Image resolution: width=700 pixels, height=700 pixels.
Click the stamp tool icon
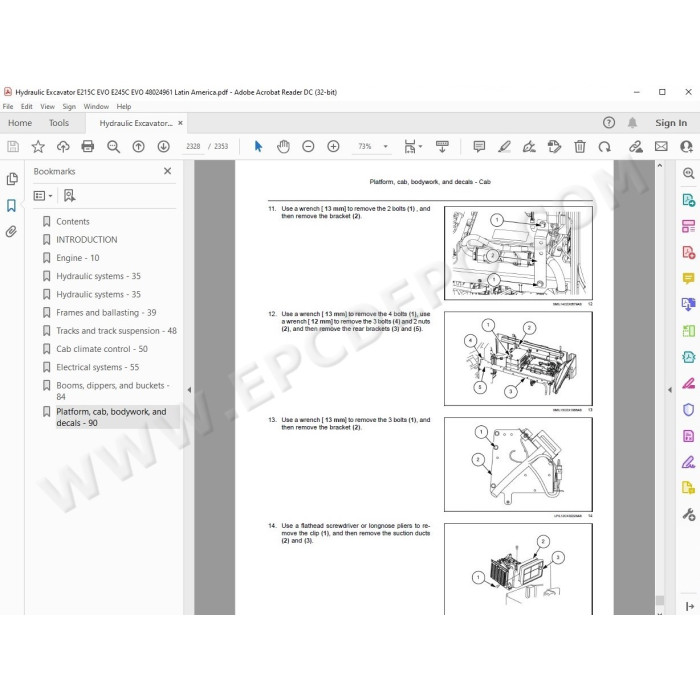[554, 146]
